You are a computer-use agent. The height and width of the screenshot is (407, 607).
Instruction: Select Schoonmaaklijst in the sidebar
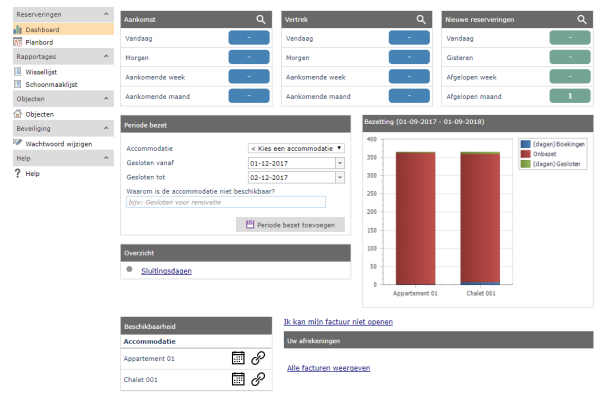[x=51, y=84]
